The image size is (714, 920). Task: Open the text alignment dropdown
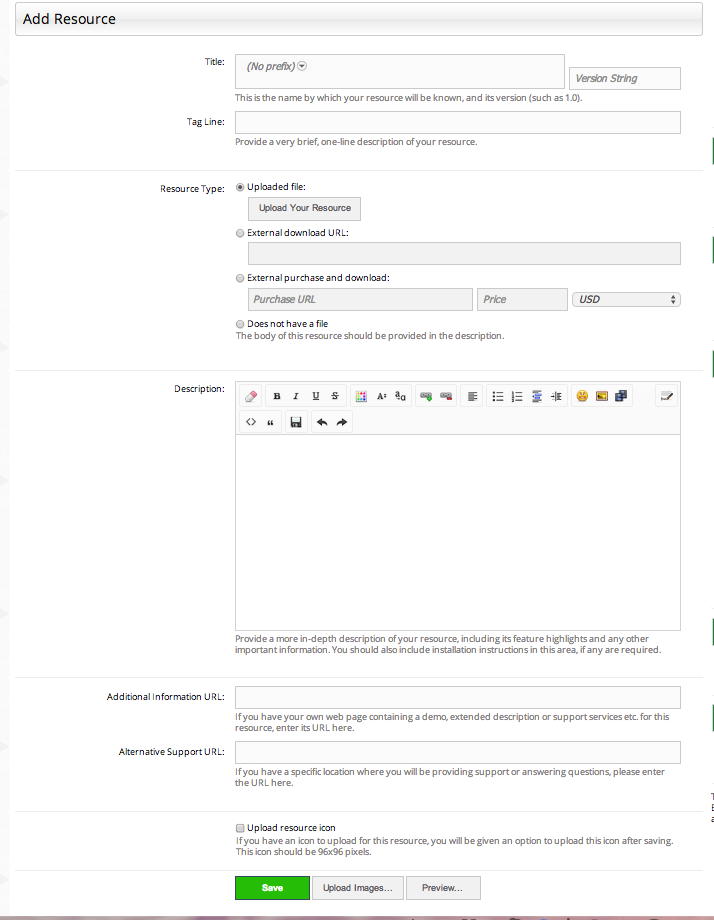pyautogui.click(x=472, y=396)
